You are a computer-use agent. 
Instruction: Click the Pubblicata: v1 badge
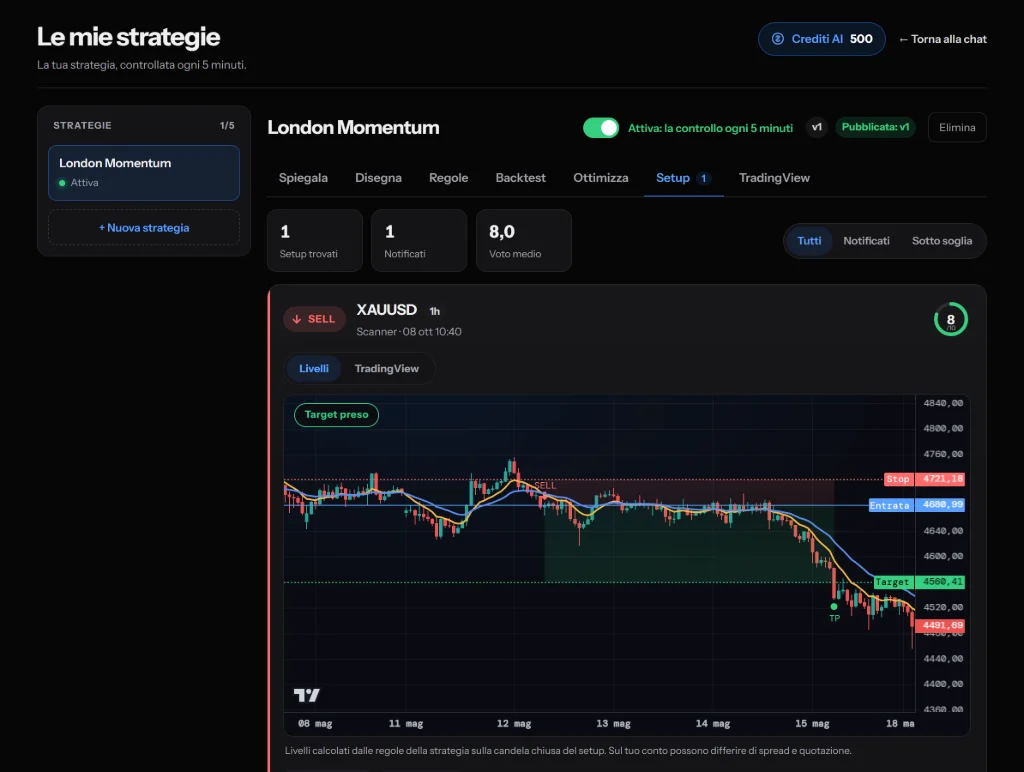click(875, 127)
